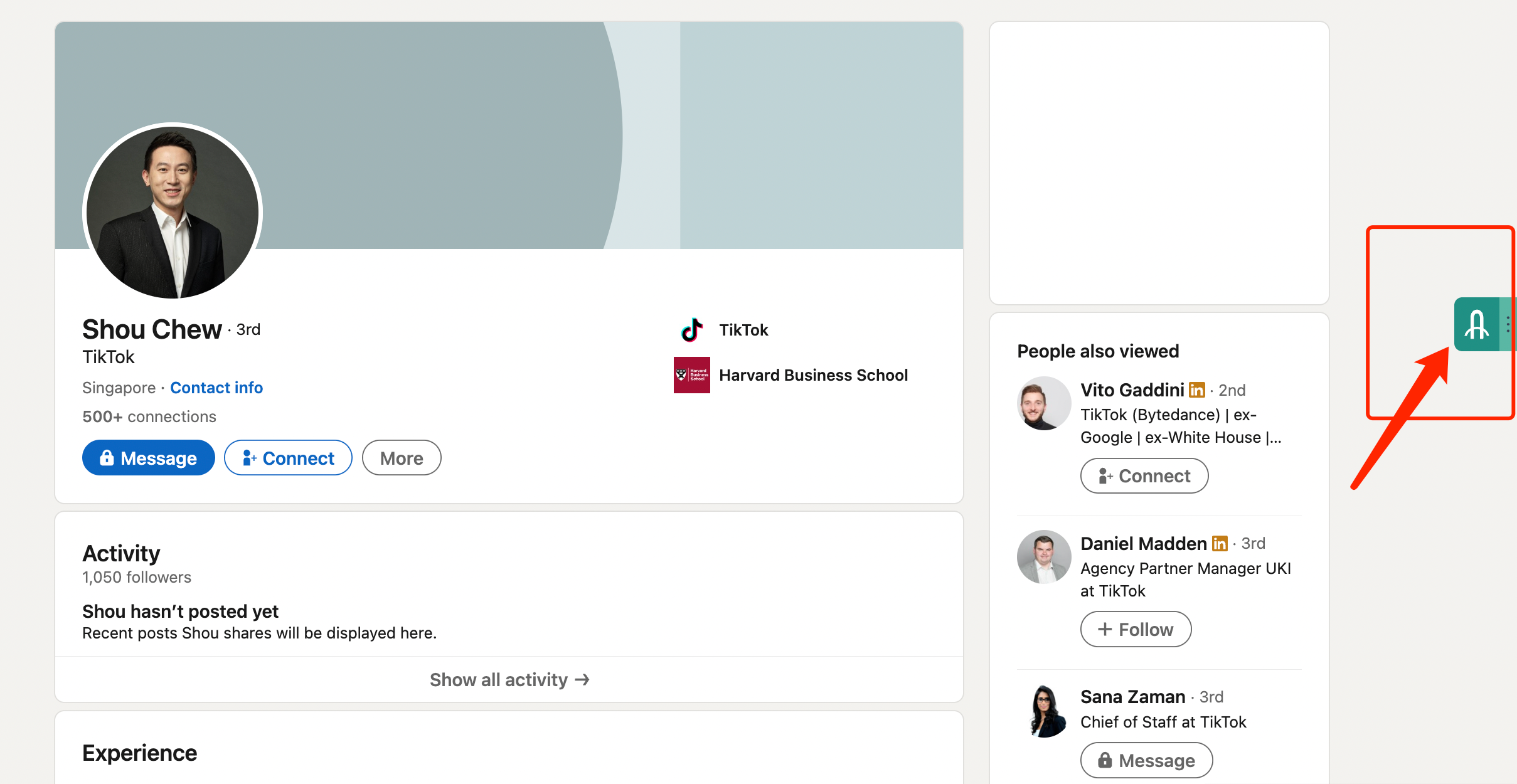Show all activity
This screenshot has width=1517, height=784.
tap(509, 680)
